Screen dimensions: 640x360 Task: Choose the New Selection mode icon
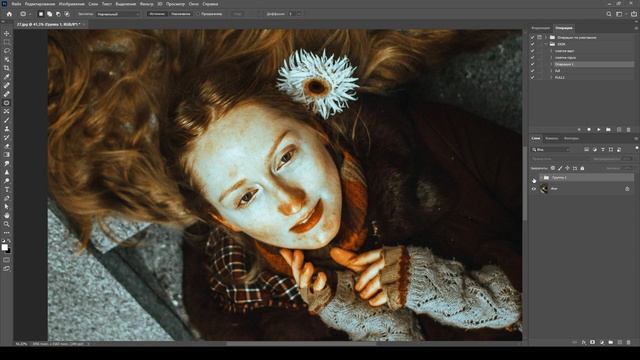pos(41,14)
